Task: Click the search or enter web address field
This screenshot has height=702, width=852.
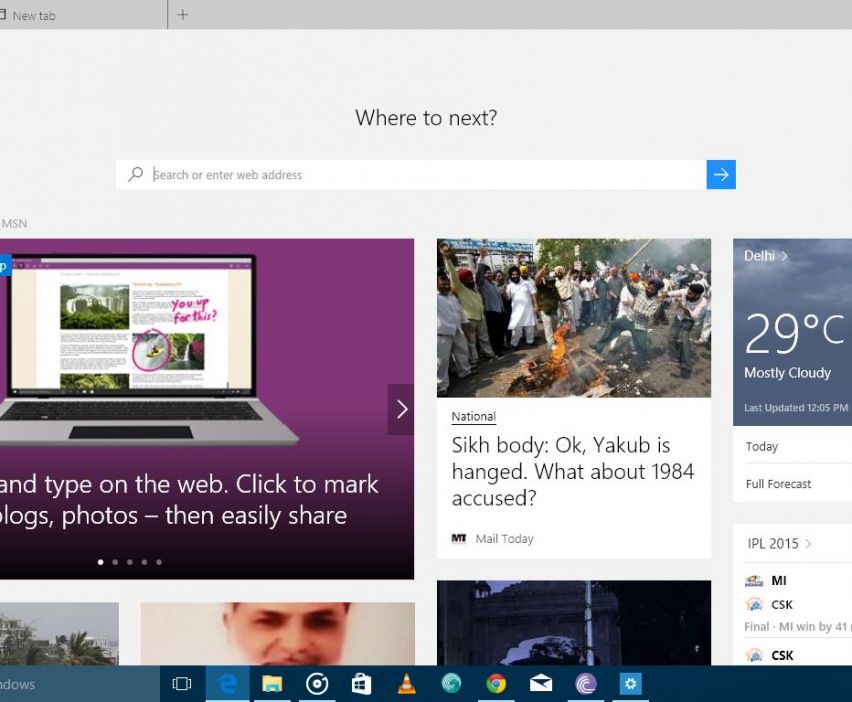Action: point(420,174)
